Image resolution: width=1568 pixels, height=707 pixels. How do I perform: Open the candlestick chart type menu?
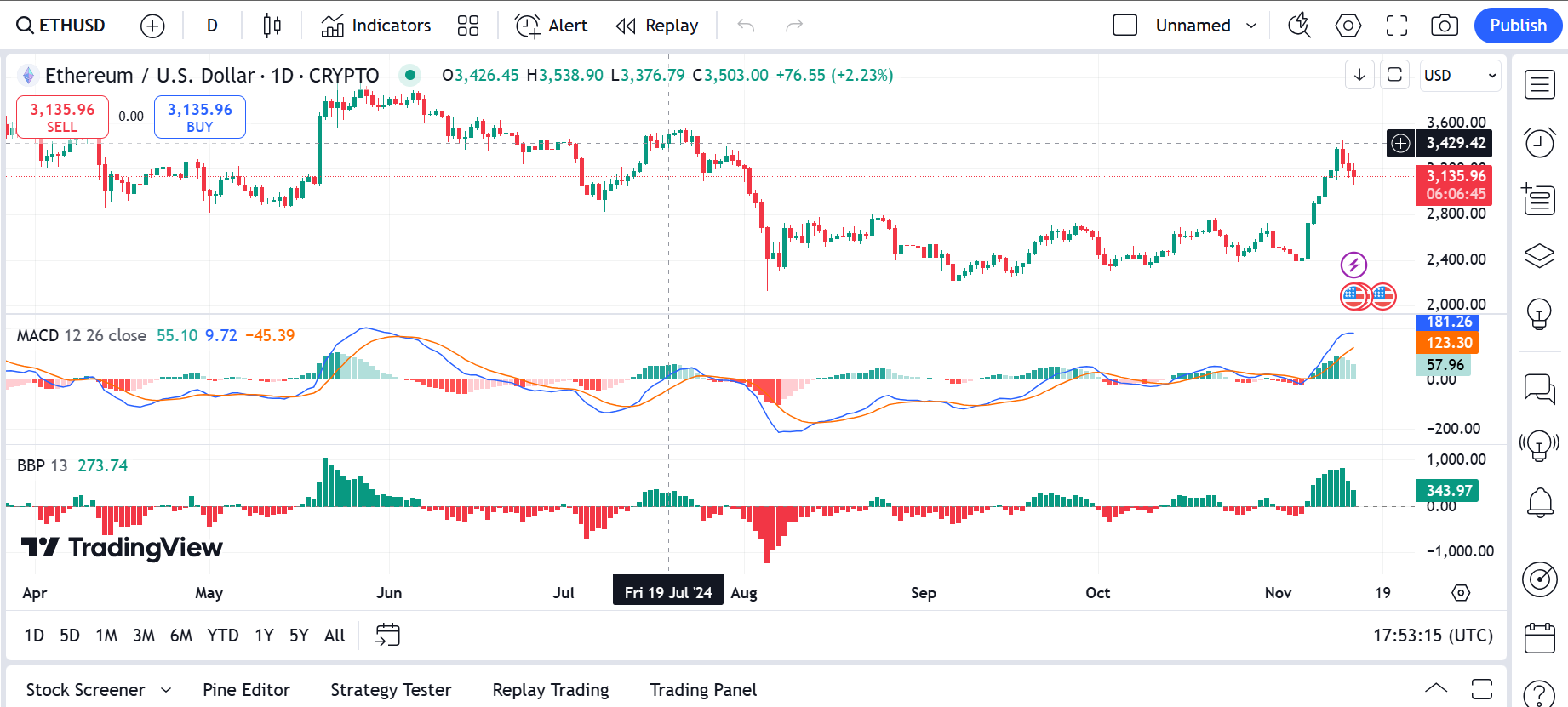[x=272, y=26]
